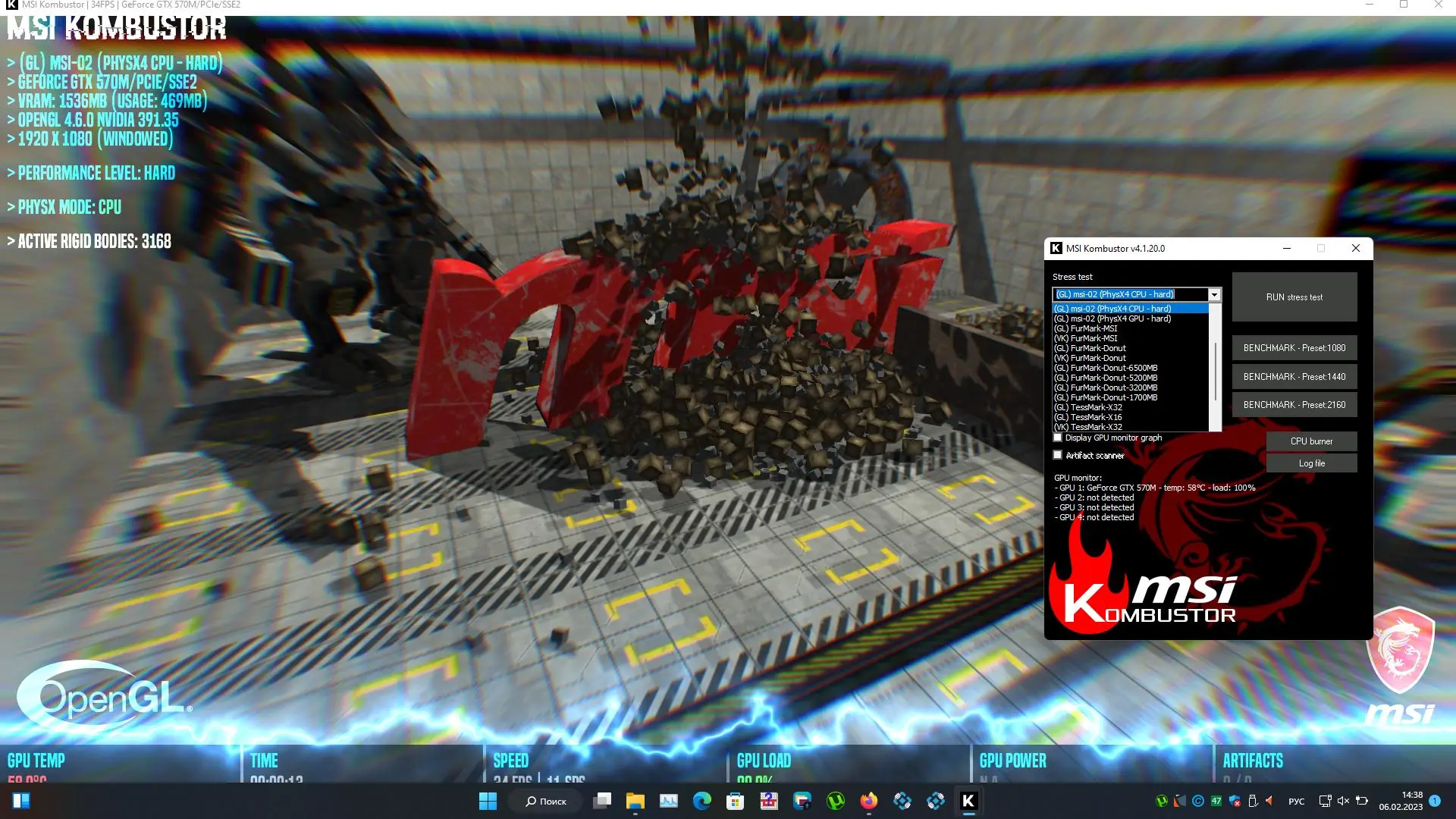Start BENCHMARK - Preset:1080
This screenshot has height=819, width=1456.
coord(1294,348)
